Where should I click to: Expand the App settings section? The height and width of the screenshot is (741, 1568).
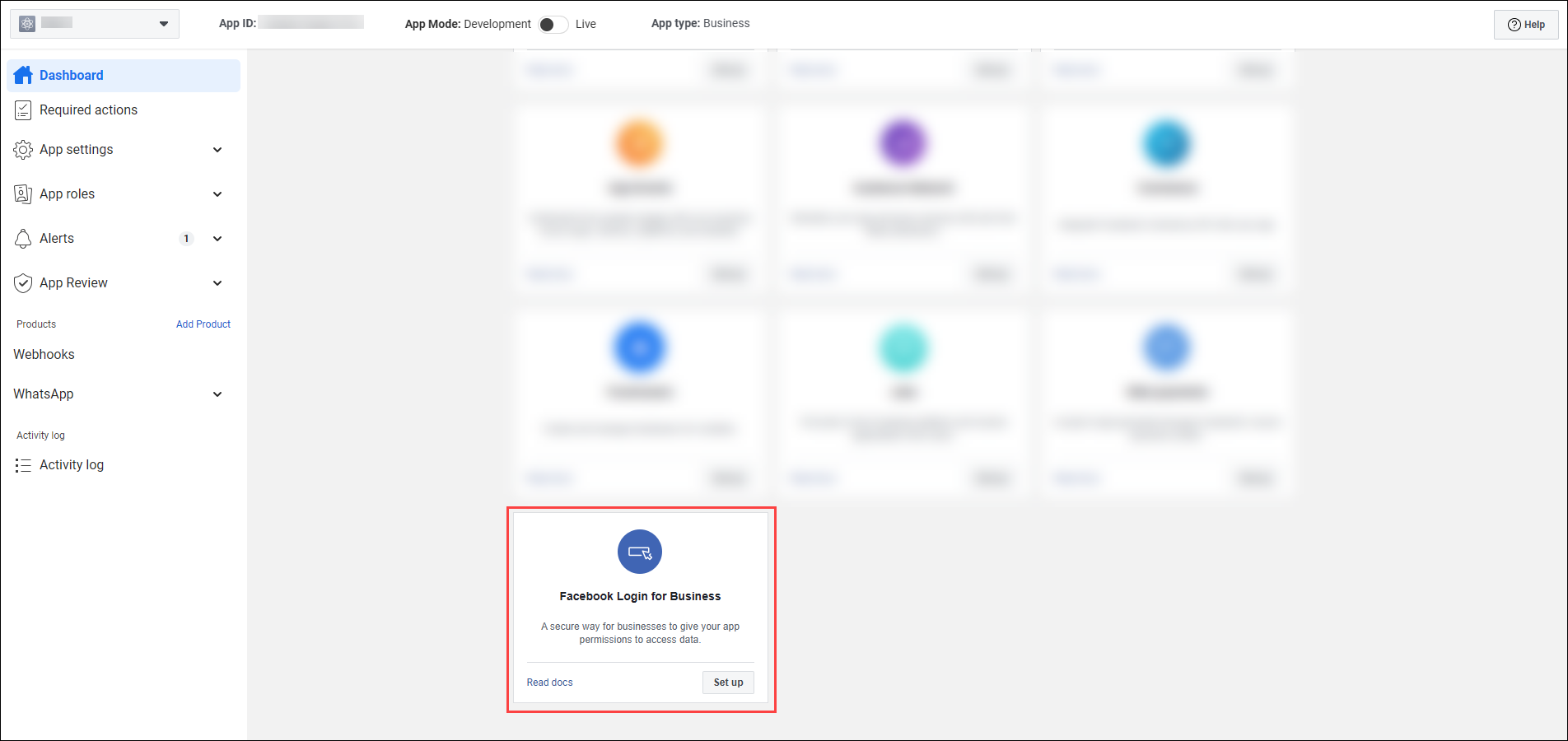(217, 149)
